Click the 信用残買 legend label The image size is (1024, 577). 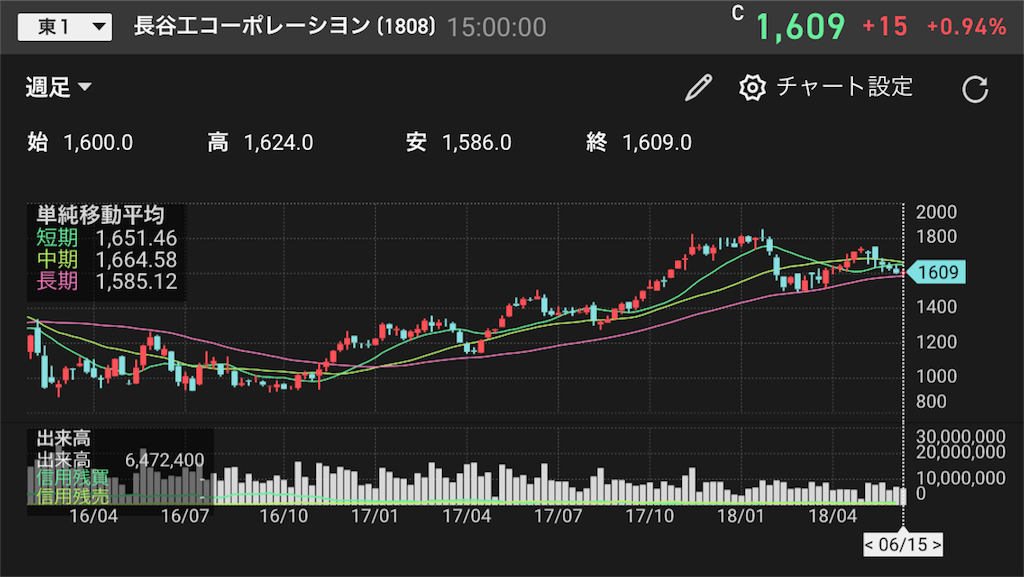[72, 478]
